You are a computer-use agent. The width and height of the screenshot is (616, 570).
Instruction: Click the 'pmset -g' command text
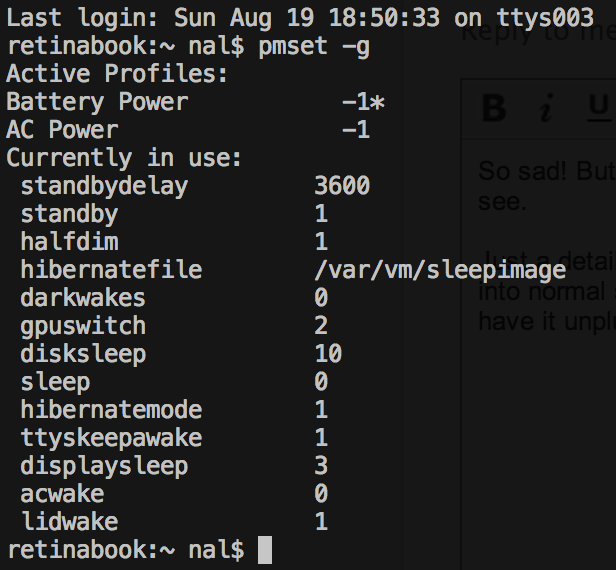point(311,46)
